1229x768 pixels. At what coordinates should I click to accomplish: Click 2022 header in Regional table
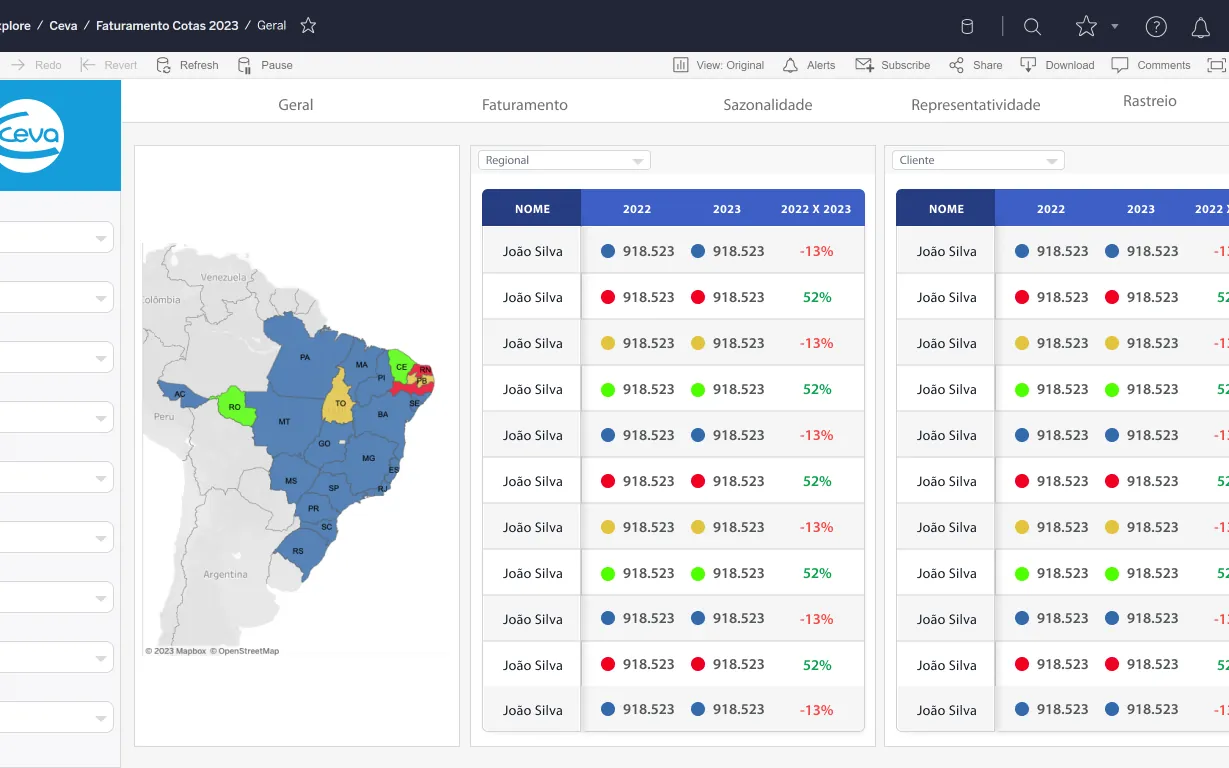click(637, 209)
